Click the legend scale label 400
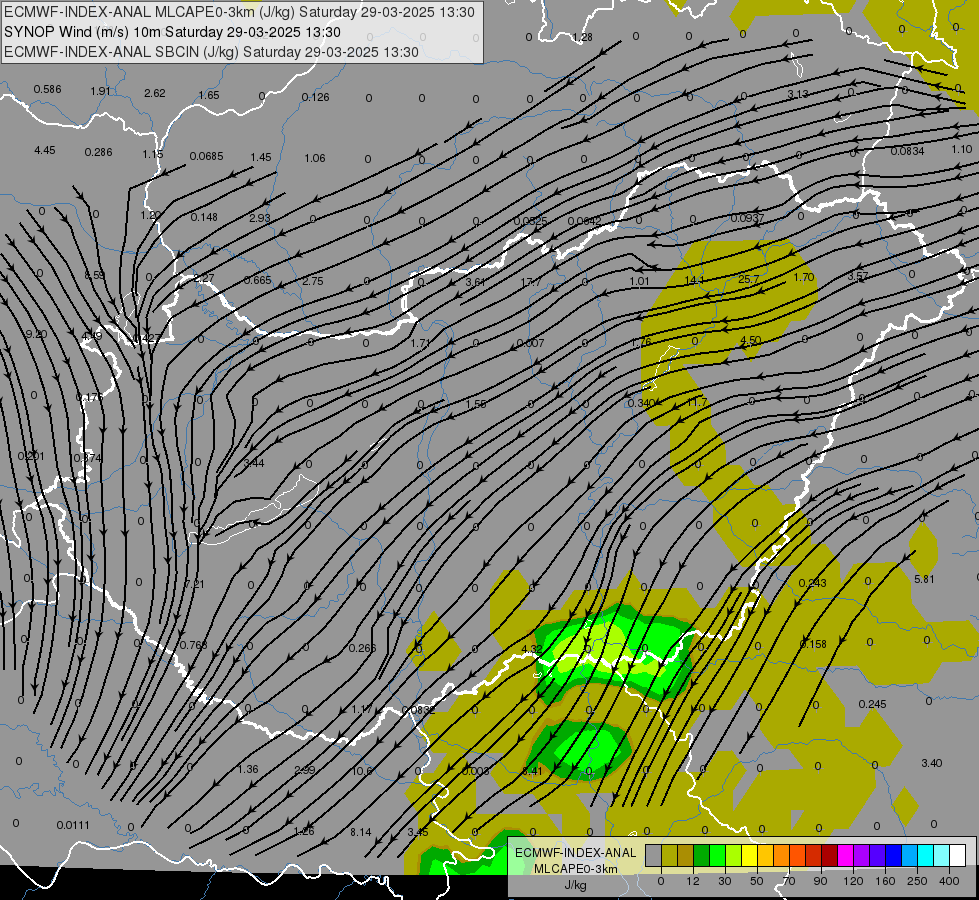 click(949, 881)
